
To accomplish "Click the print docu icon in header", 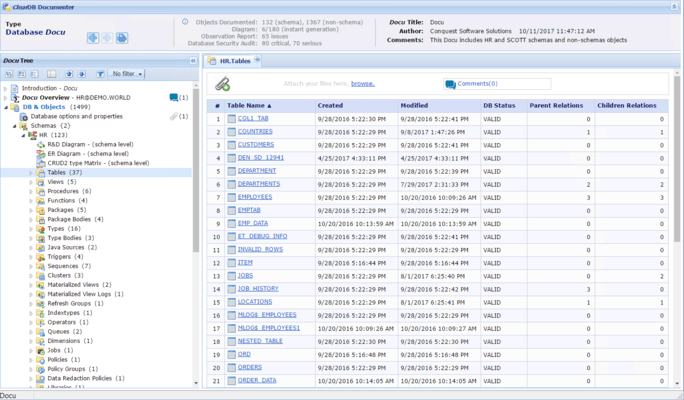I will (x=122, y=38).
